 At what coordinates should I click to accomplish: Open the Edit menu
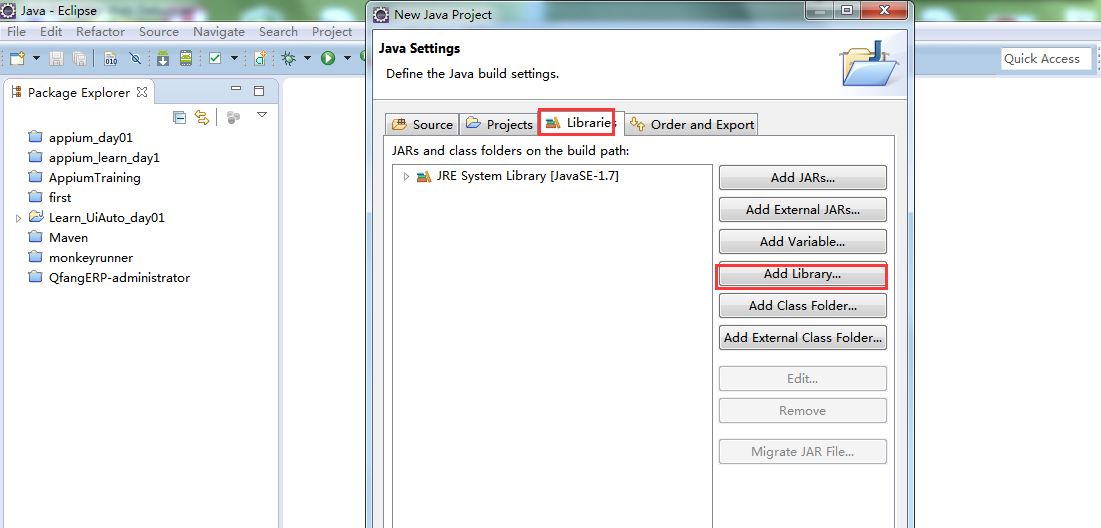click(x=51, y=32)
